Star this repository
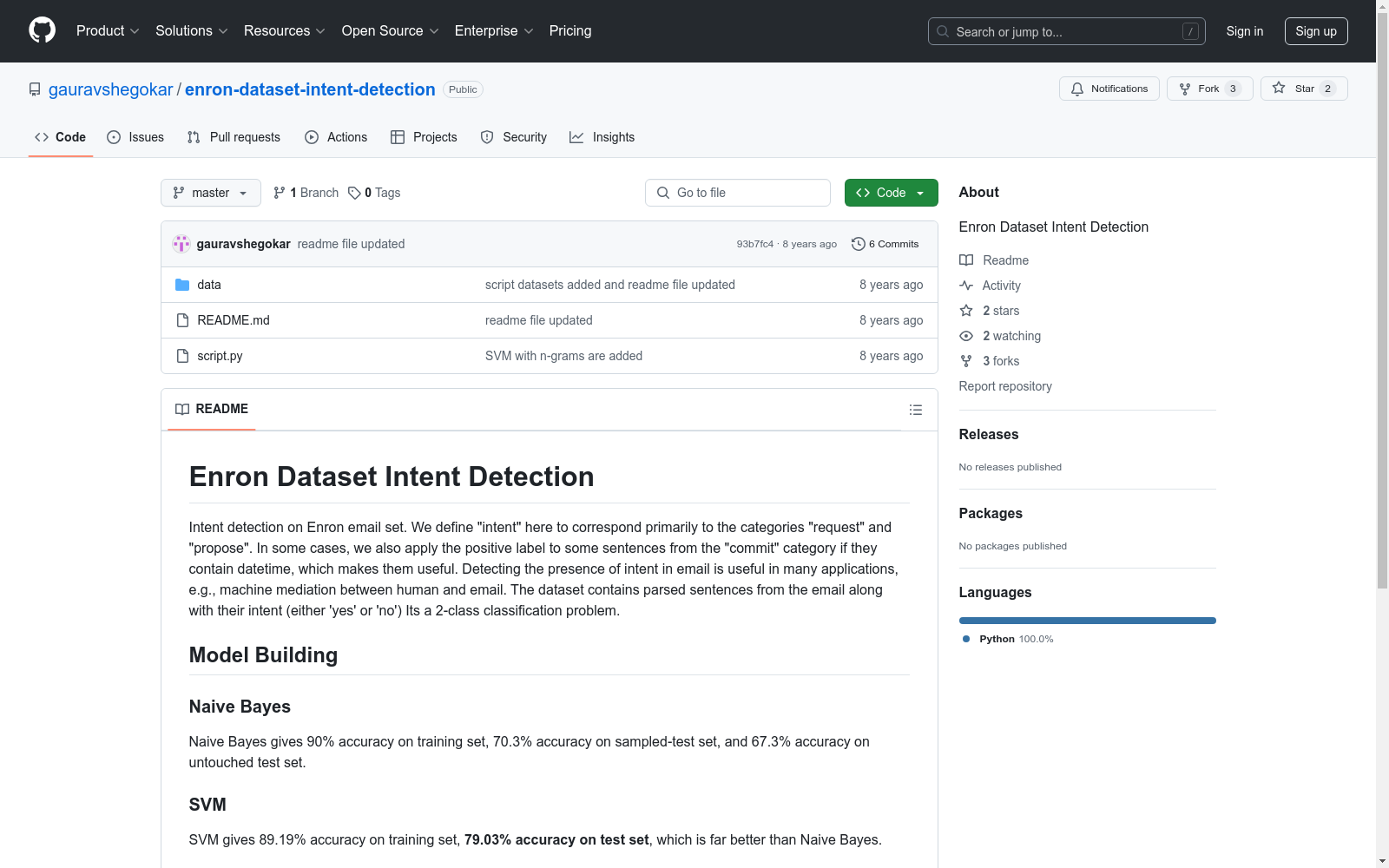This screenshot has width=1389, height=868. [1304, 89]
